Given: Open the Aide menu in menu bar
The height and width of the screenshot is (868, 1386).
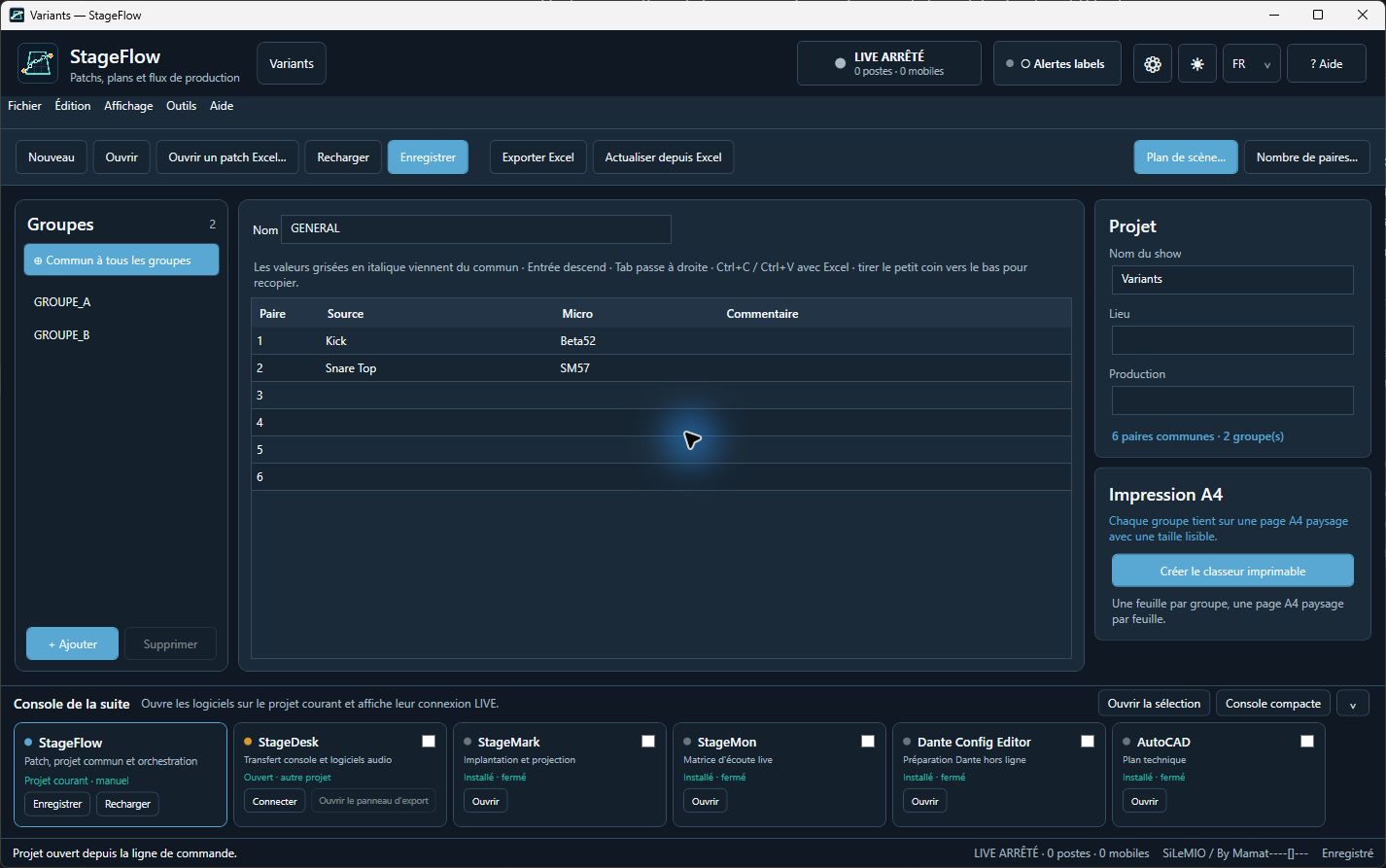Looking at the screenshot, I should coord(222,106).
